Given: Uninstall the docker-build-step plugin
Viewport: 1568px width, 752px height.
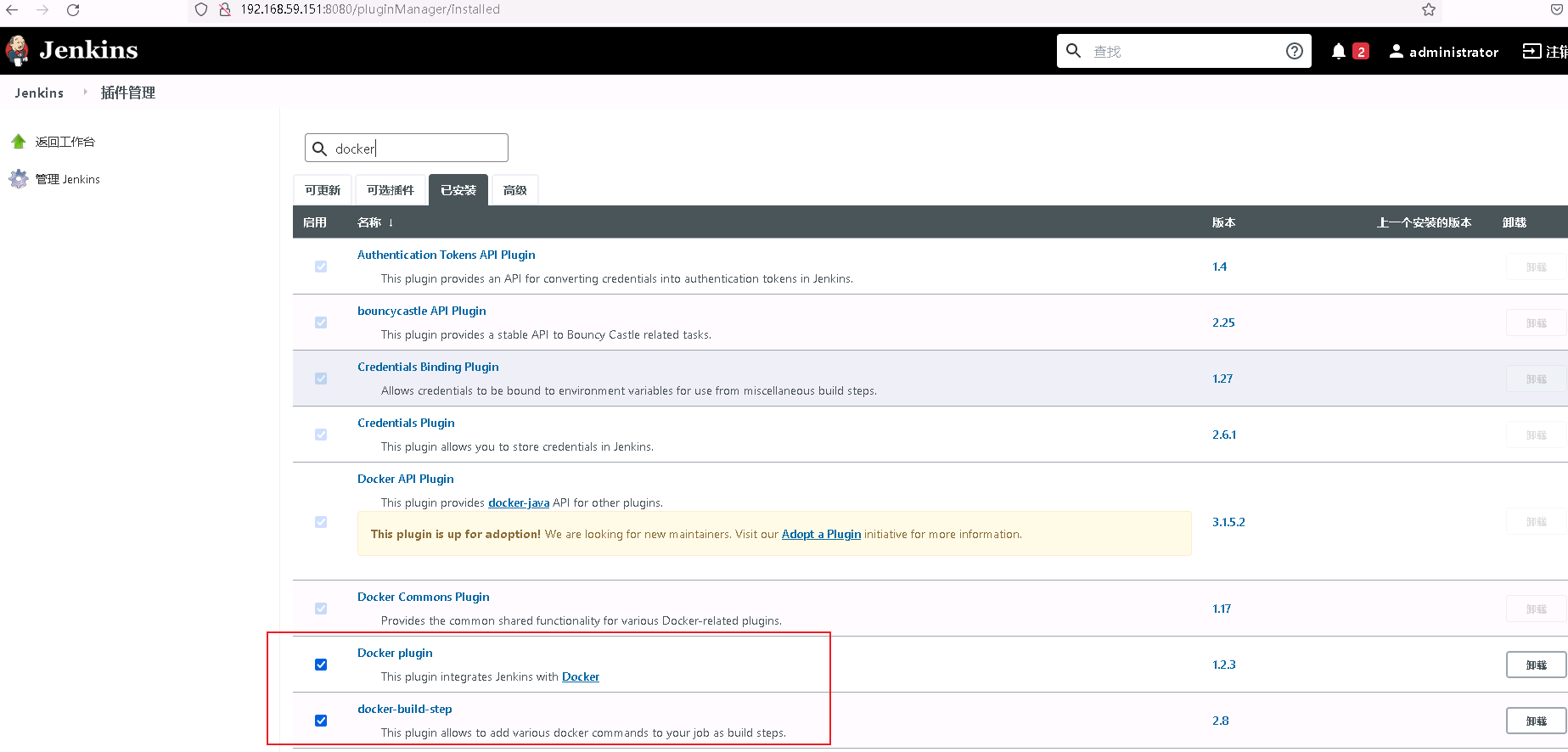Looking at the screenshot, I should 1536,721.
